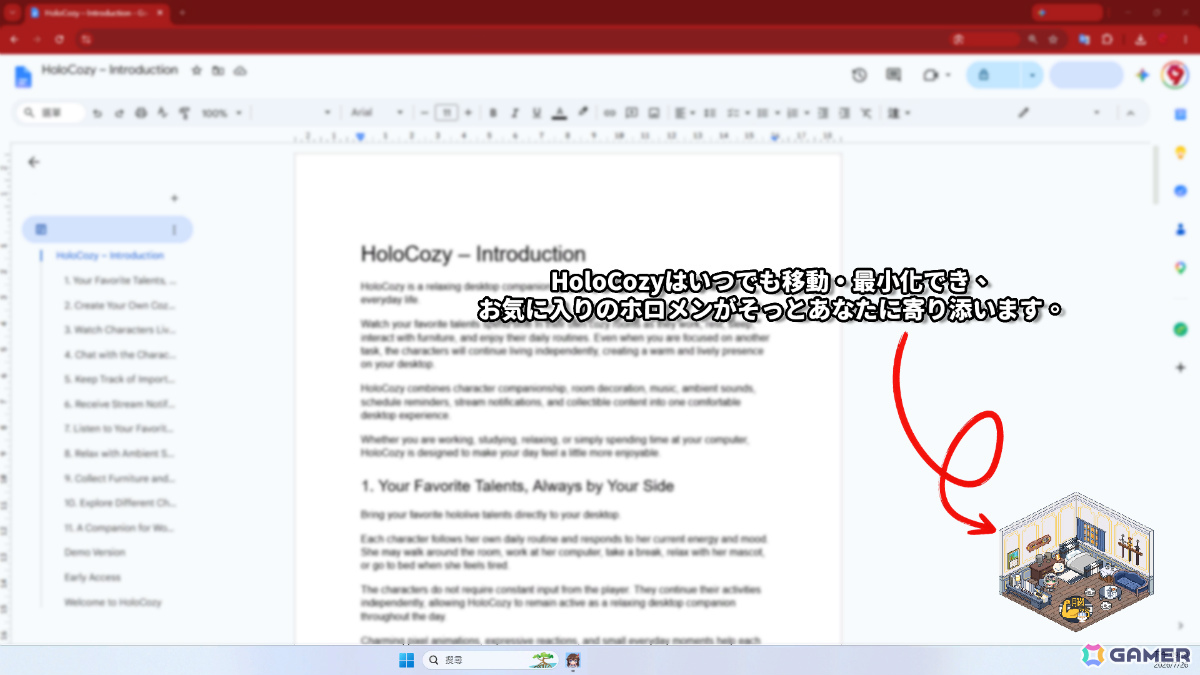Undo the last edit
The width and height of the screenshot is (1200, 675).
97,113
